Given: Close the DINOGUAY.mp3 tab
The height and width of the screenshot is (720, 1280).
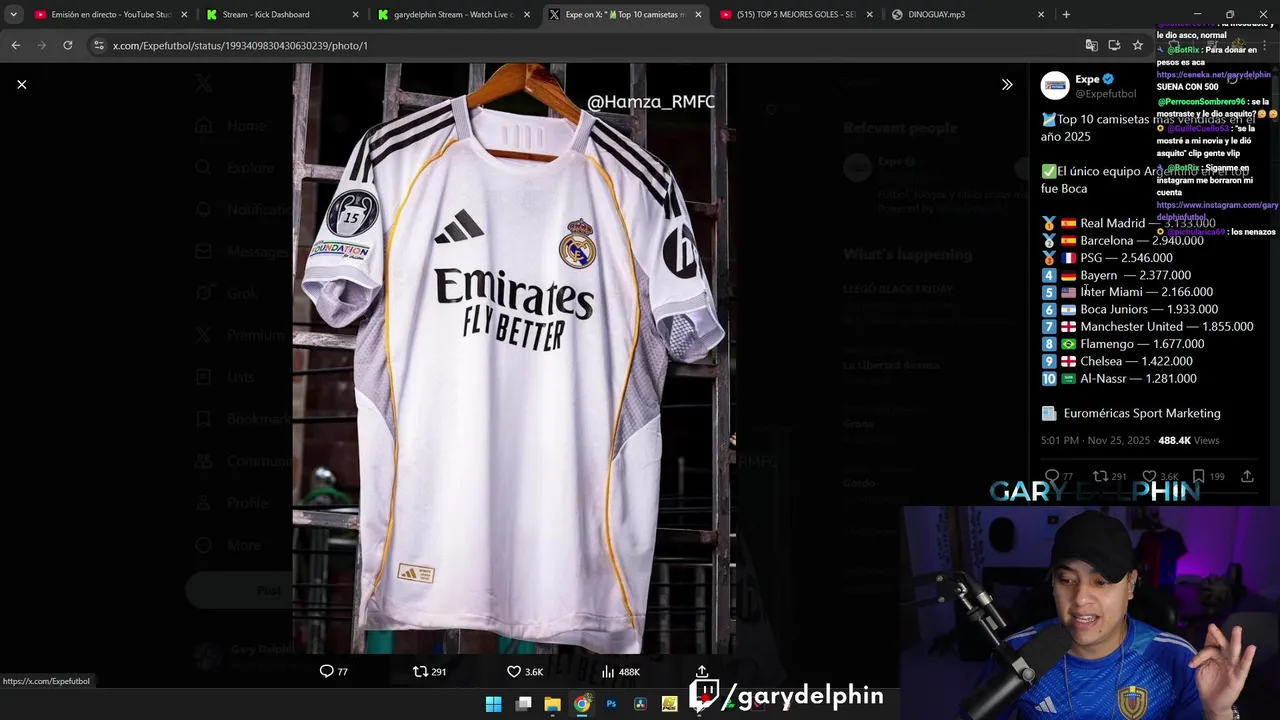Looking at the screenshot, I should (x=1041, y=14).
